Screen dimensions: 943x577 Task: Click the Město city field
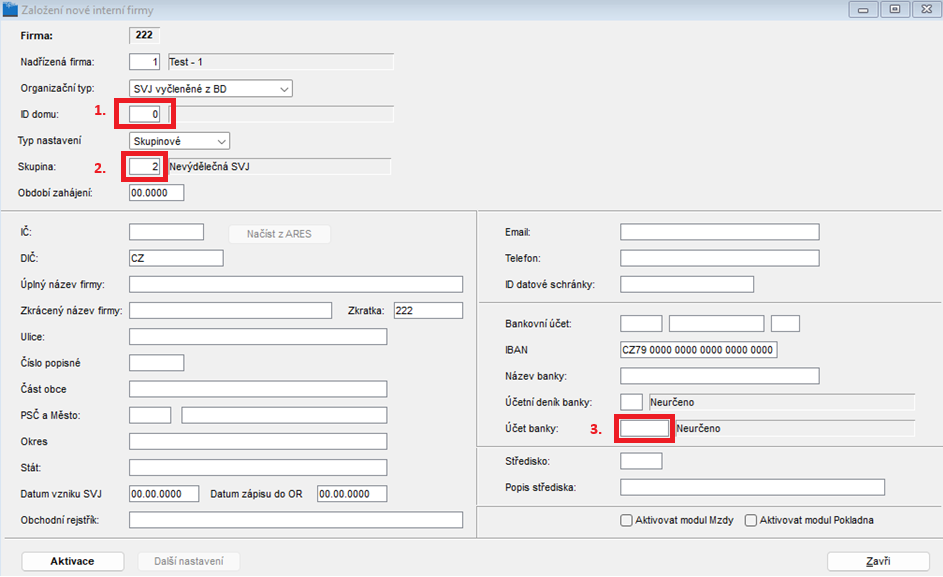284,415
